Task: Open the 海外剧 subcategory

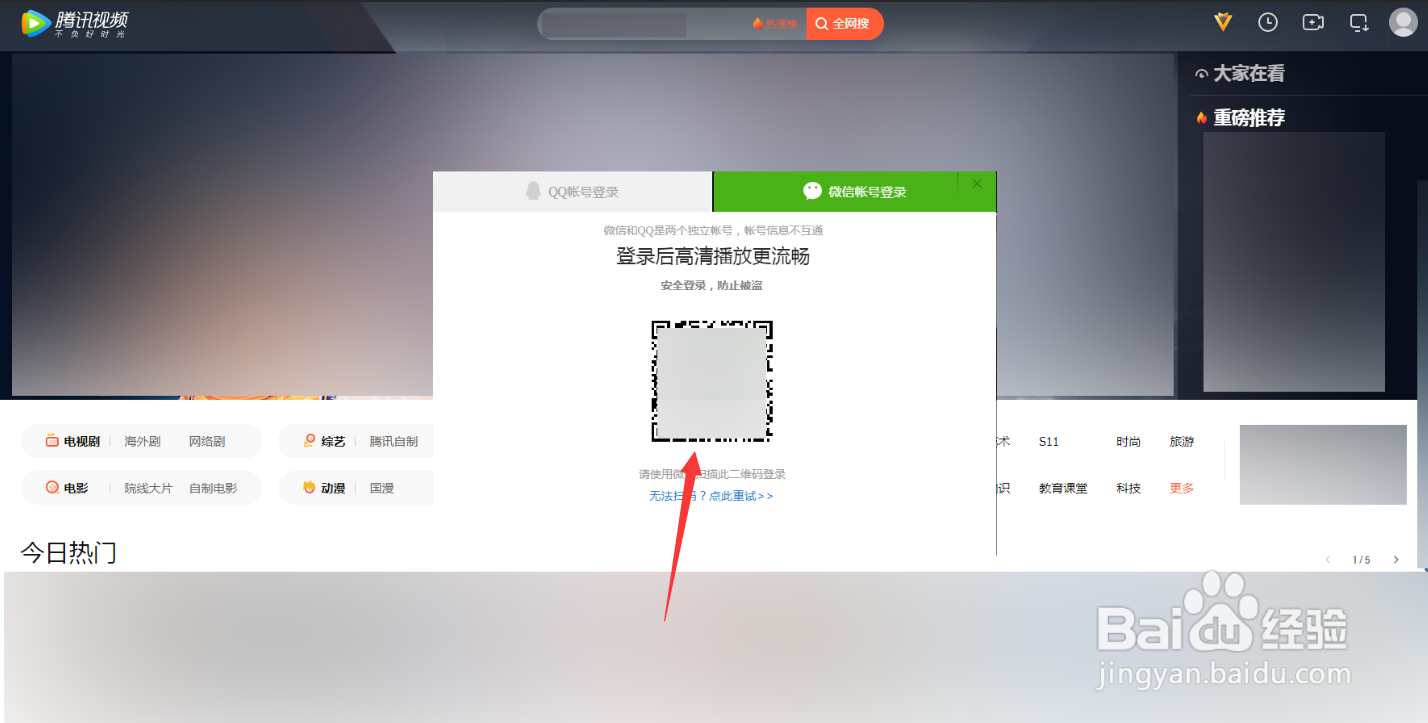Action: click(142, 441)
